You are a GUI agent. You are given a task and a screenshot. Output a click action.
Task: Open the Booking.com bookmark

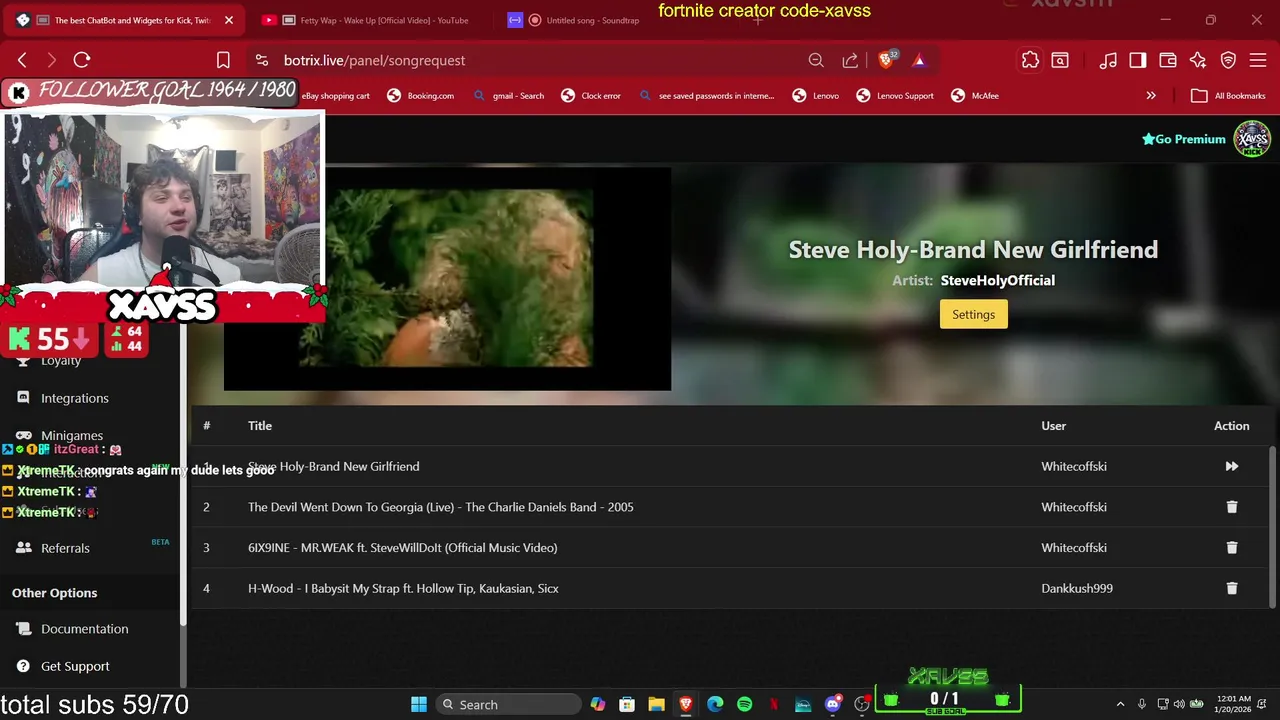420,96
